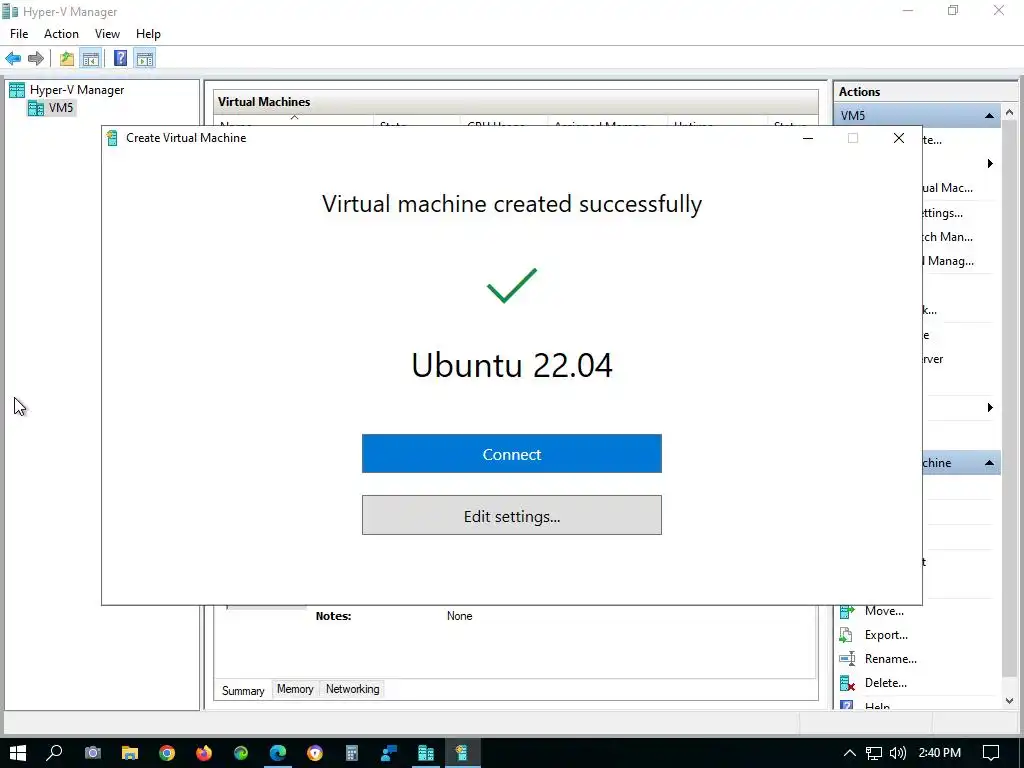Expand the lower submenu arrow in Actions pane

pyautogui.click(x=990, y=408)
